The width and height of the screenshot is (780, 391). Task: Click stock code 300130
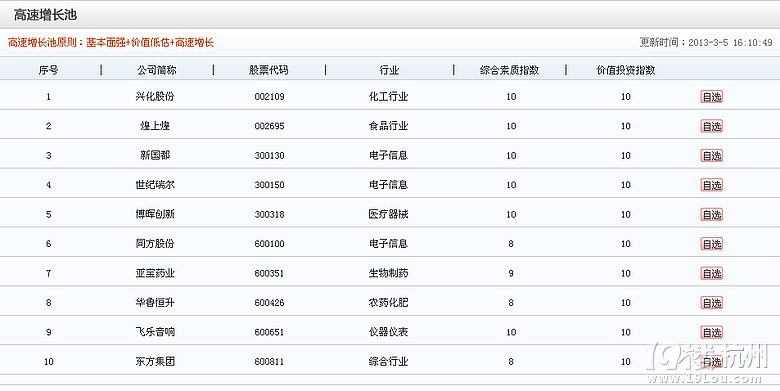point(270,155)
